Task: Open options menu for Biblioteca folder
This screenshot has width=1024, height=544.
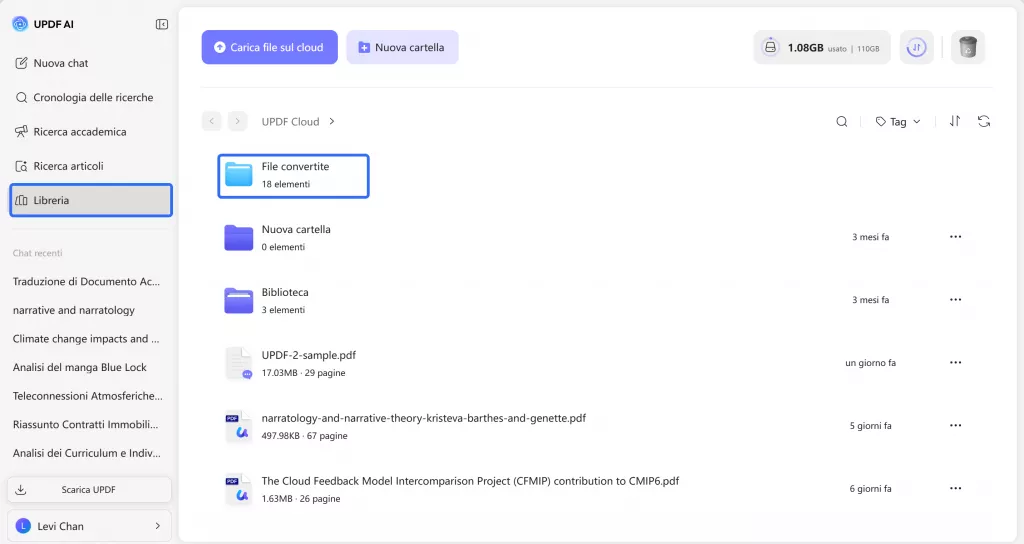Action: click(955, 300)
